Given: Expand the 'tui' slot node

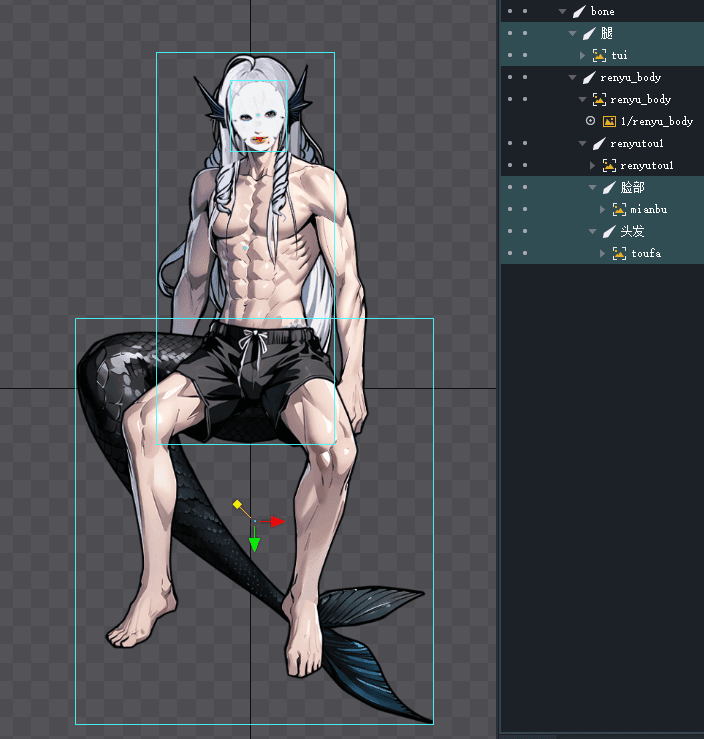Looking at the screenshot, I should (x=583, y=55).
